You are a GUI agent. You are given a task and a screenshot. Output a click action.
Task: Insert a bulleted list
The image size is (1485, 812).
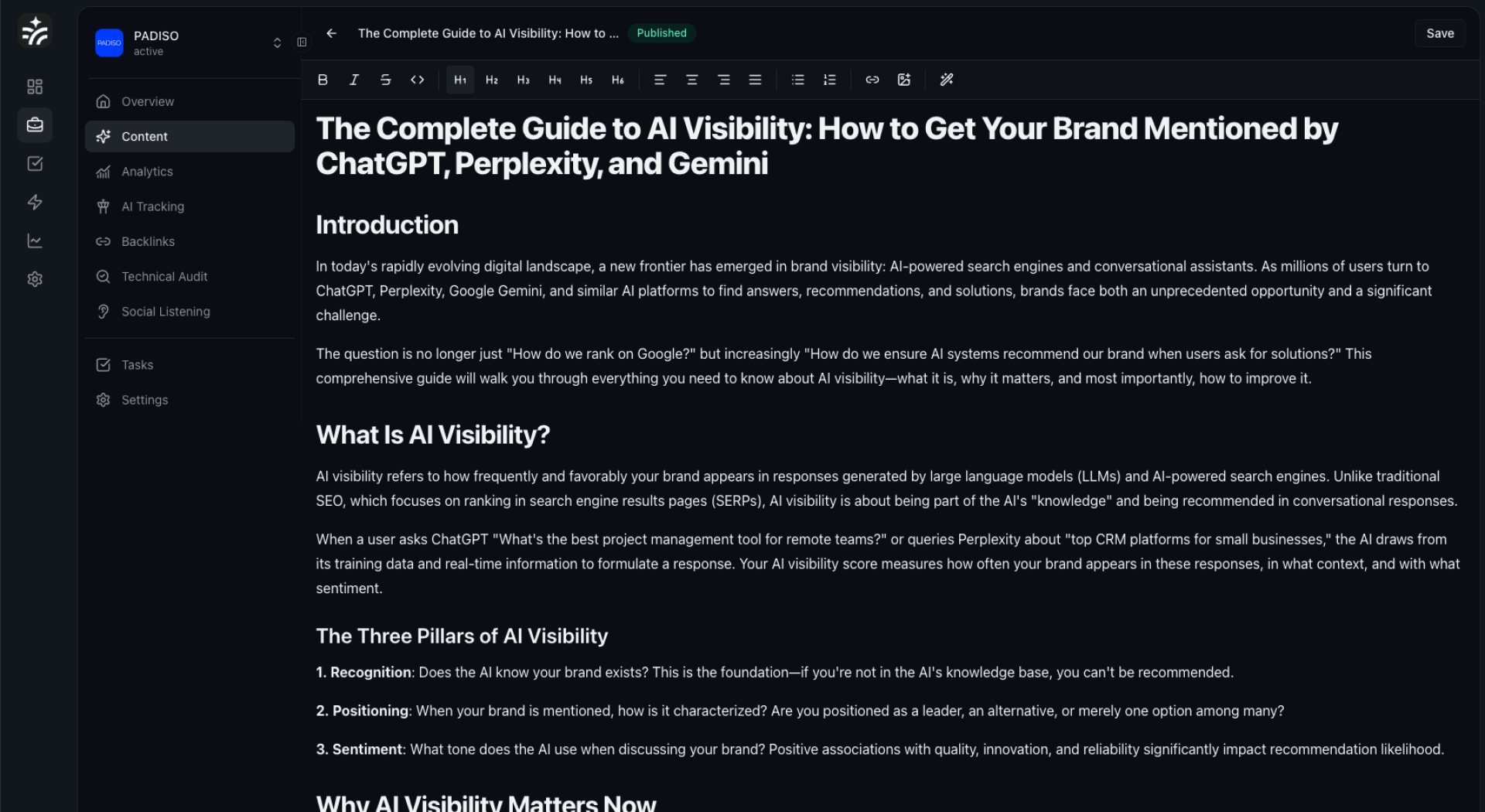click(x=797, y=80)
